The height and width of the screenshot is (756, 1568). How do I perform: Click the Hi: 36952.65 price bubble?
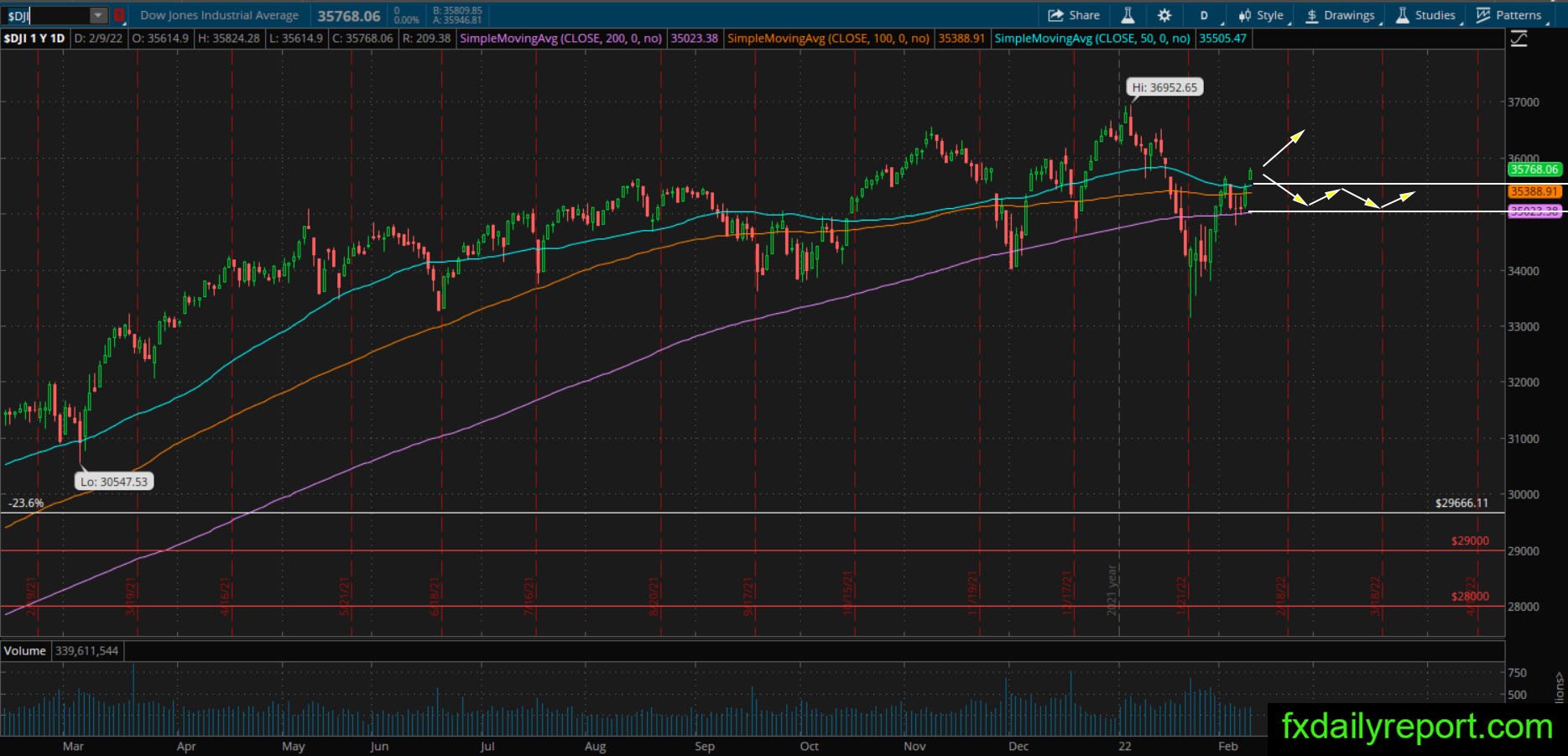coord(1164,87)
